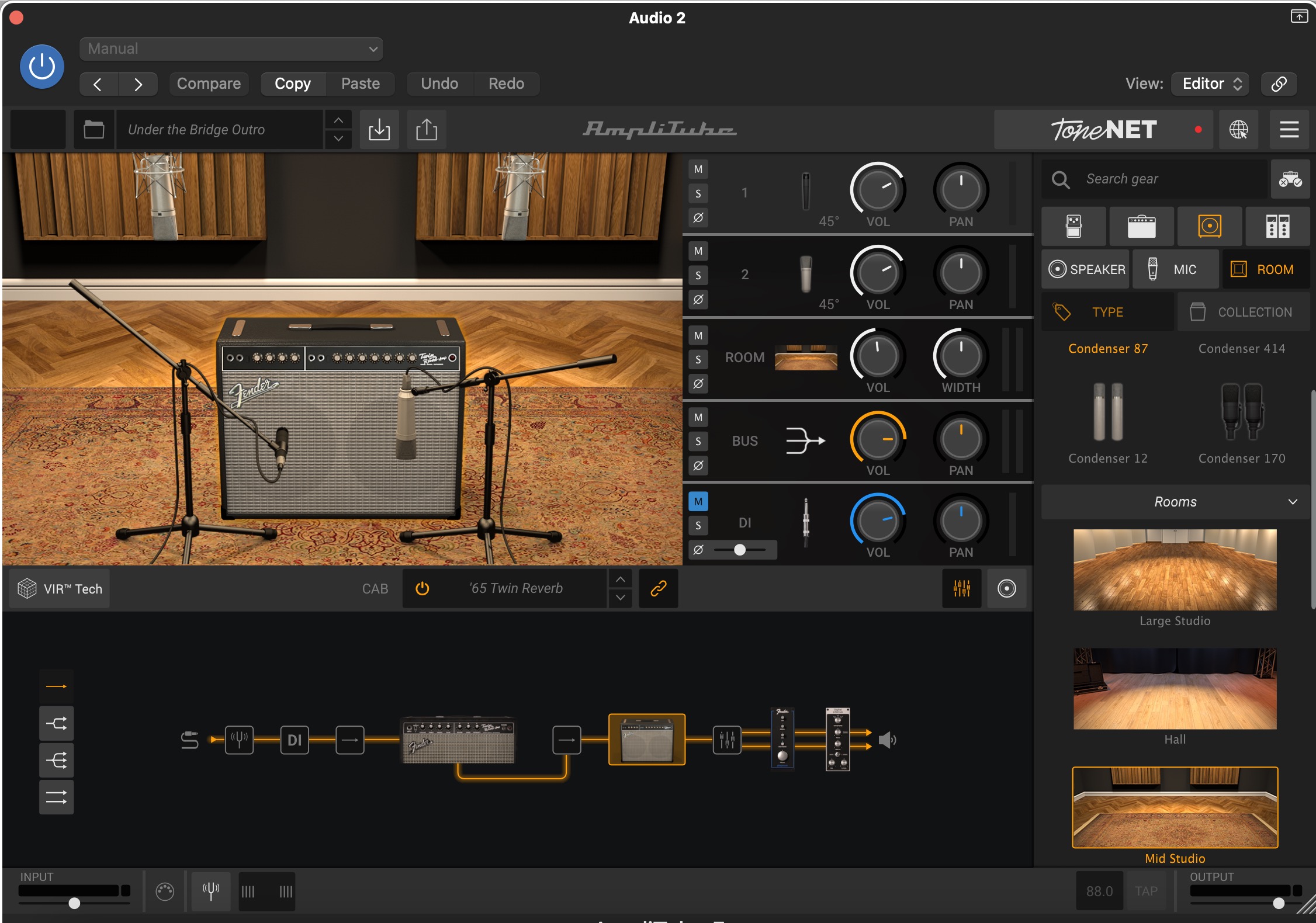Screen dimensions: 1316x923
Task: Select the amp gear category icon
Action: [1141, 226]
